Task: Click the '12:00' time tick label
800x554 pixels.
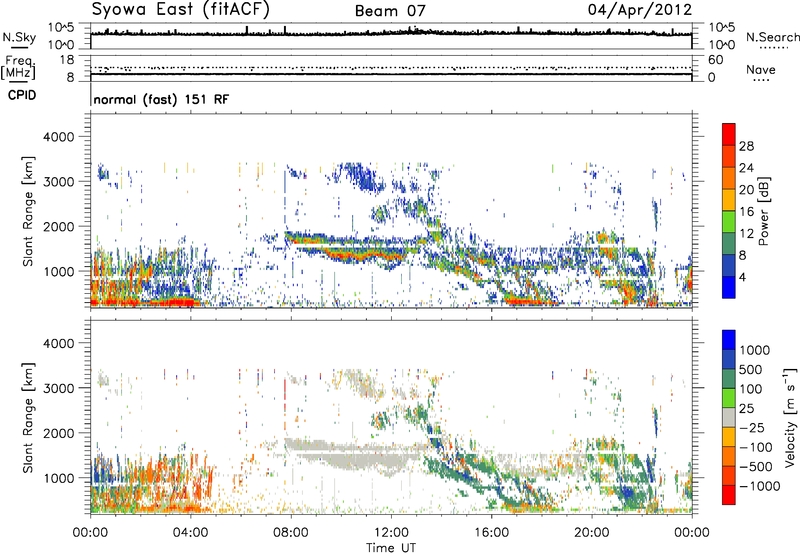Action: click(391, 533)
